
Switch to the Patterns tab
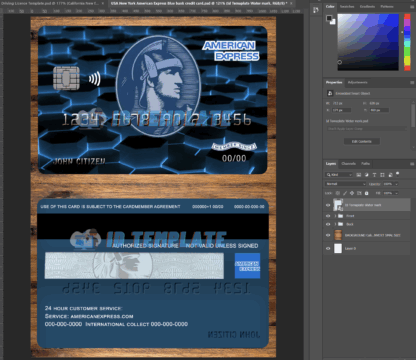(387, 6)
